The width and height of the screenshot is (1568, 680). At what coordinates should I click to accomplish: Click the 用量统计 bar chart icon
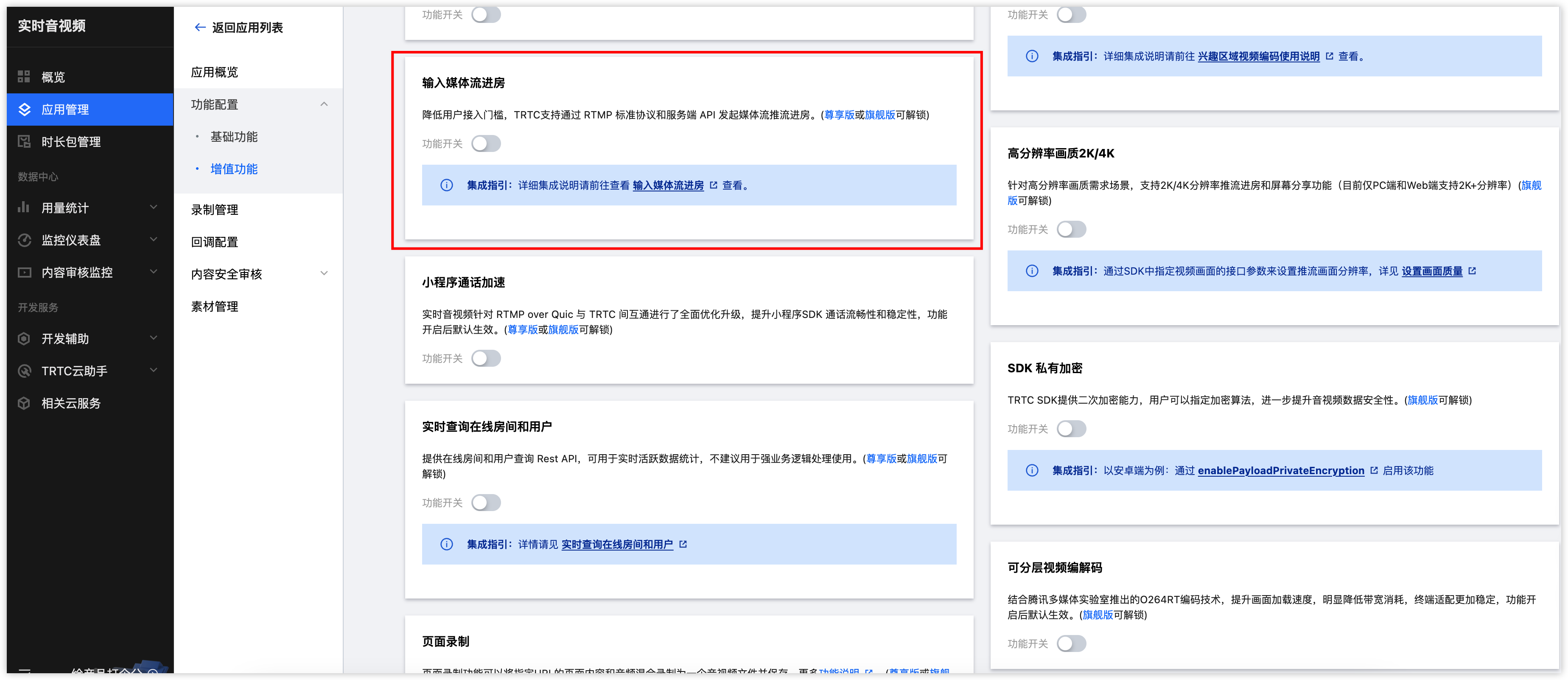[x=24, y=208]
